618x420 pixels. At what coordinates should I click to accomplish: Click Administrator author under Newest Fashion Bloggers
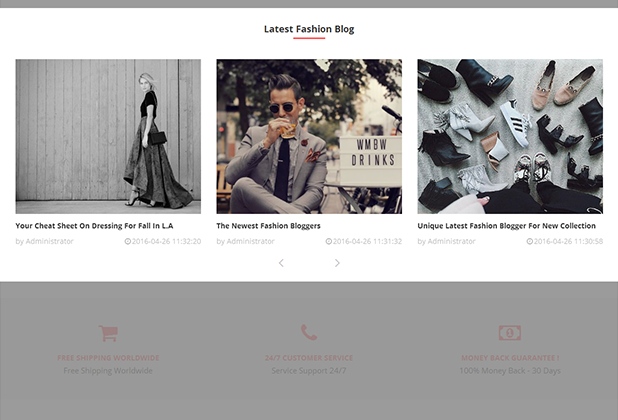[x=250, y=242]
